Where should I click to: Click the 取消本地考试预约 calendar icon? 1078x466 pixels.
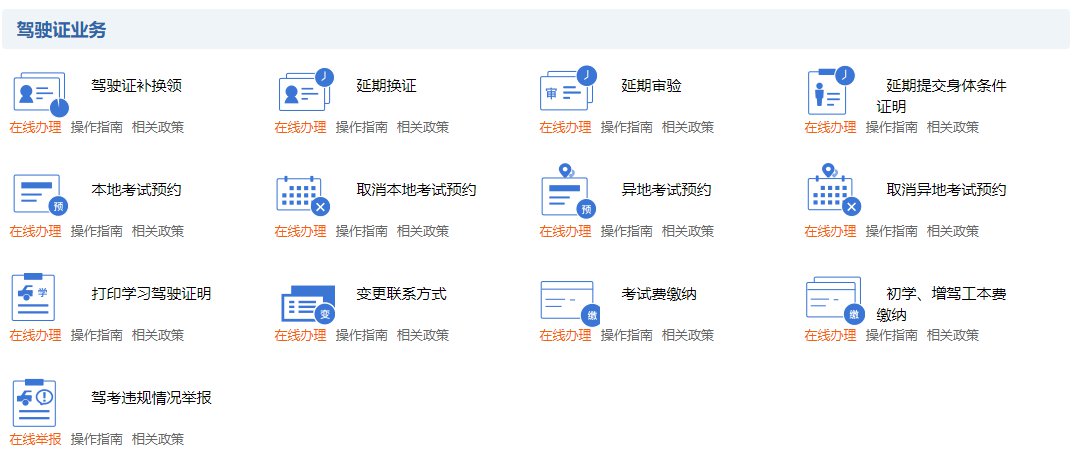[303, 194]
